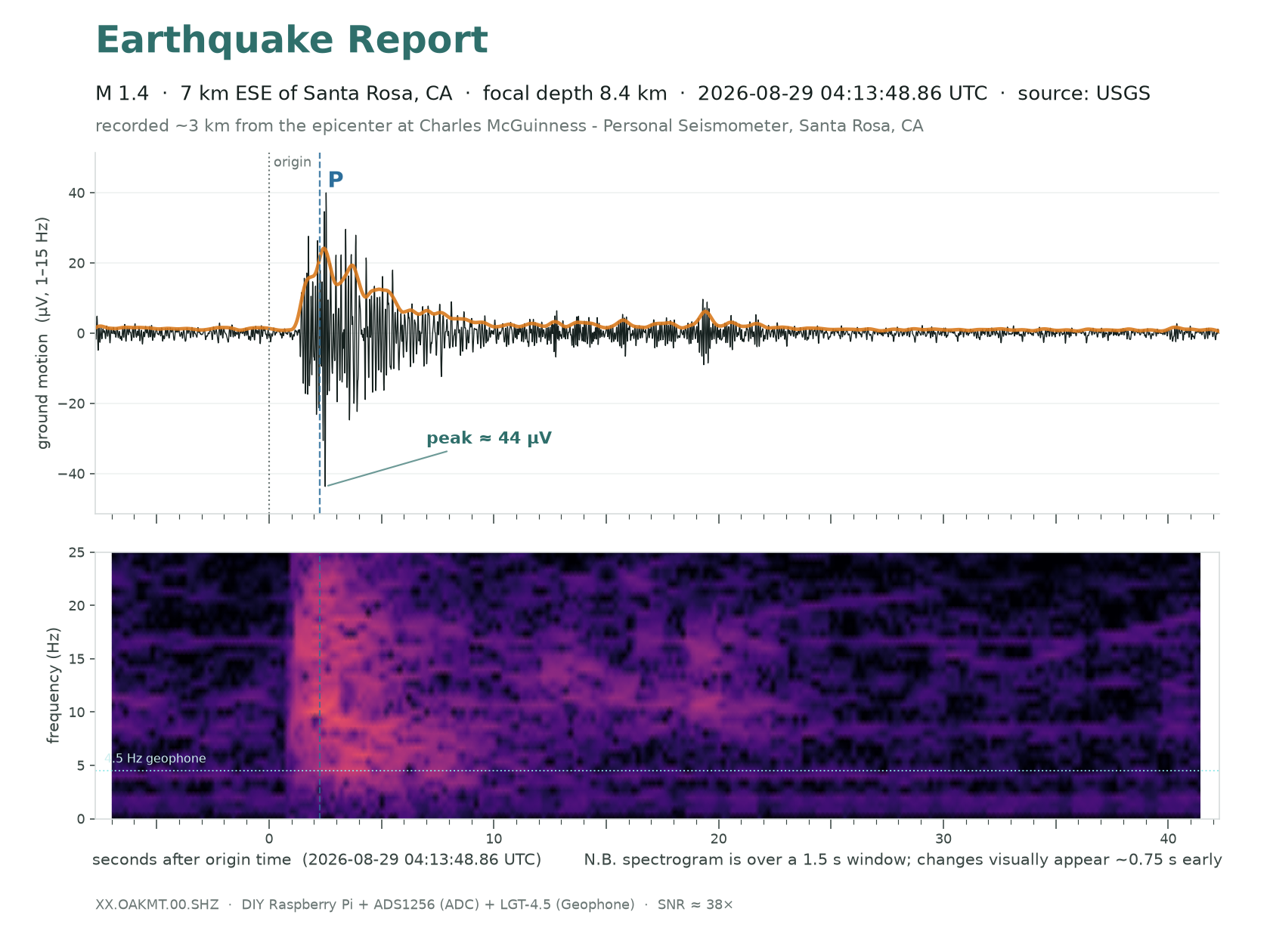The width and height of the screenshot is (1270, 952).
Task: Click the 'ground motion (µV, 1–15 Hz)' axis label
Action: [44, 333]
